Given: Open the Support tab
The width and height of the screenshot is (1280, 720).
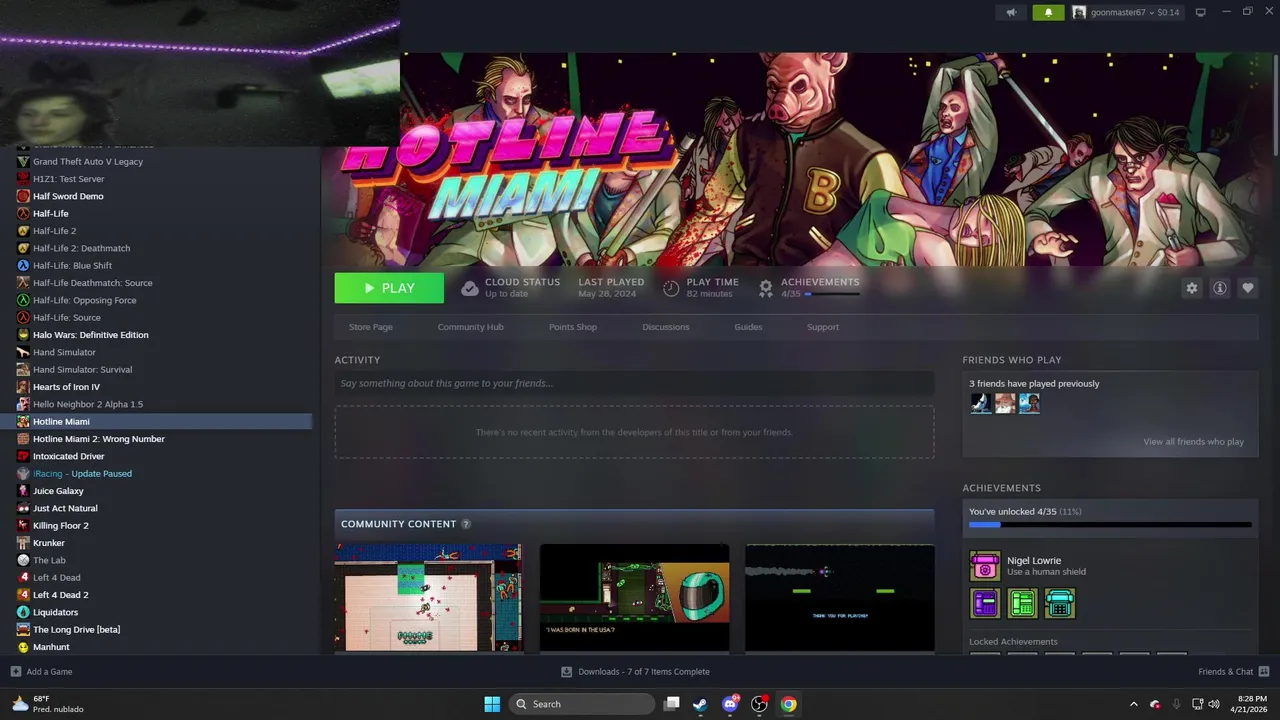Looking at the screenshot, I should (823, 327).
